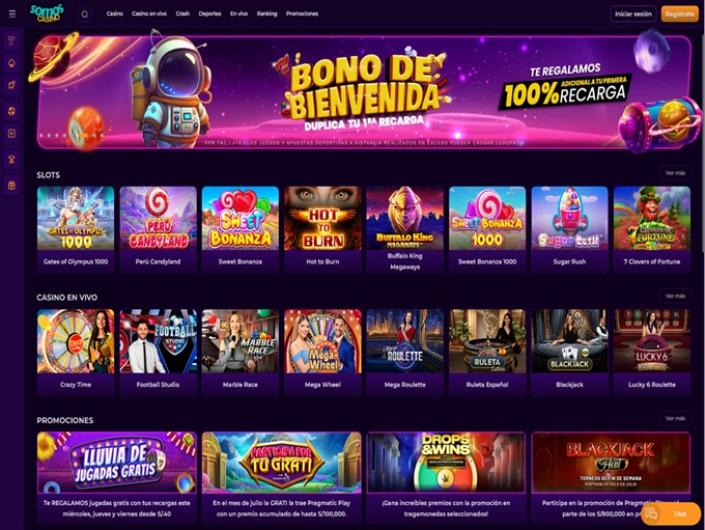This screenshot has height=530, width=705.
Task: Select the rocket crash sidebar icon
Action: [12, 85]
